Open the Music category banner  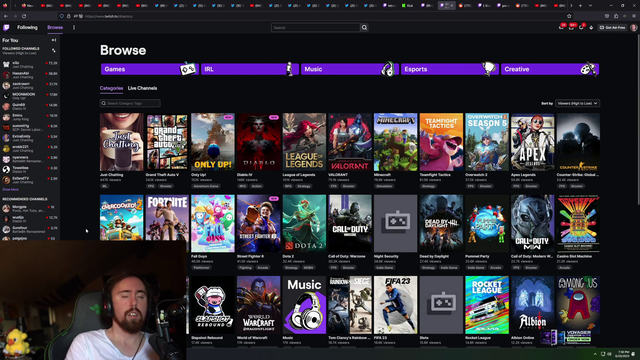pos(349,69)
